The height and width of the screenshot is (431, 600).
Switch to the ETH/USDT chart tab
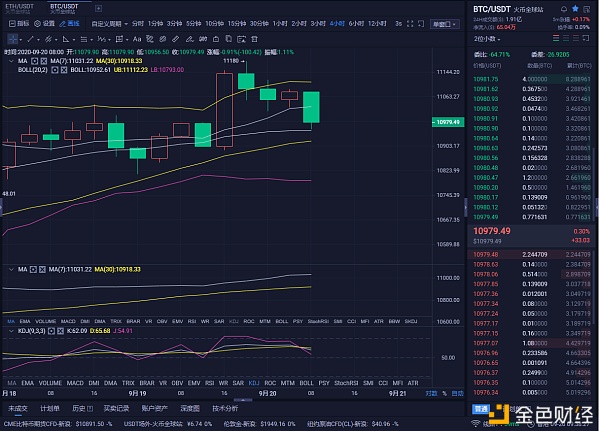pyautogui.click(x=18, y=6)
